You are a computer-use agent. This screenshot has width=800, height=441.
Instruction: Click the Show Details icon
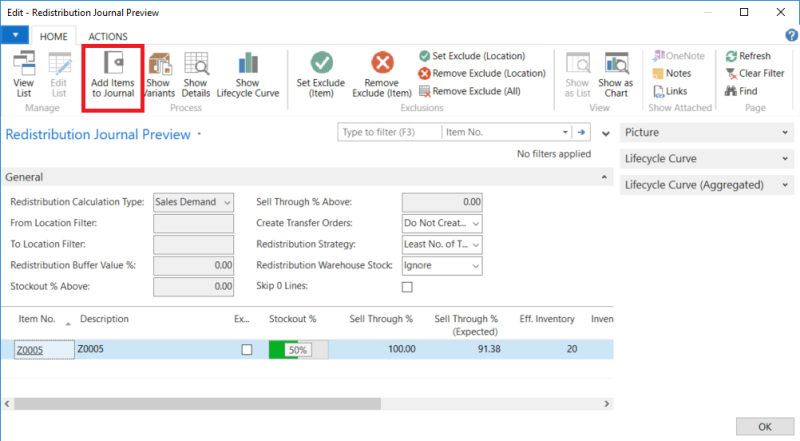point(195,64)
